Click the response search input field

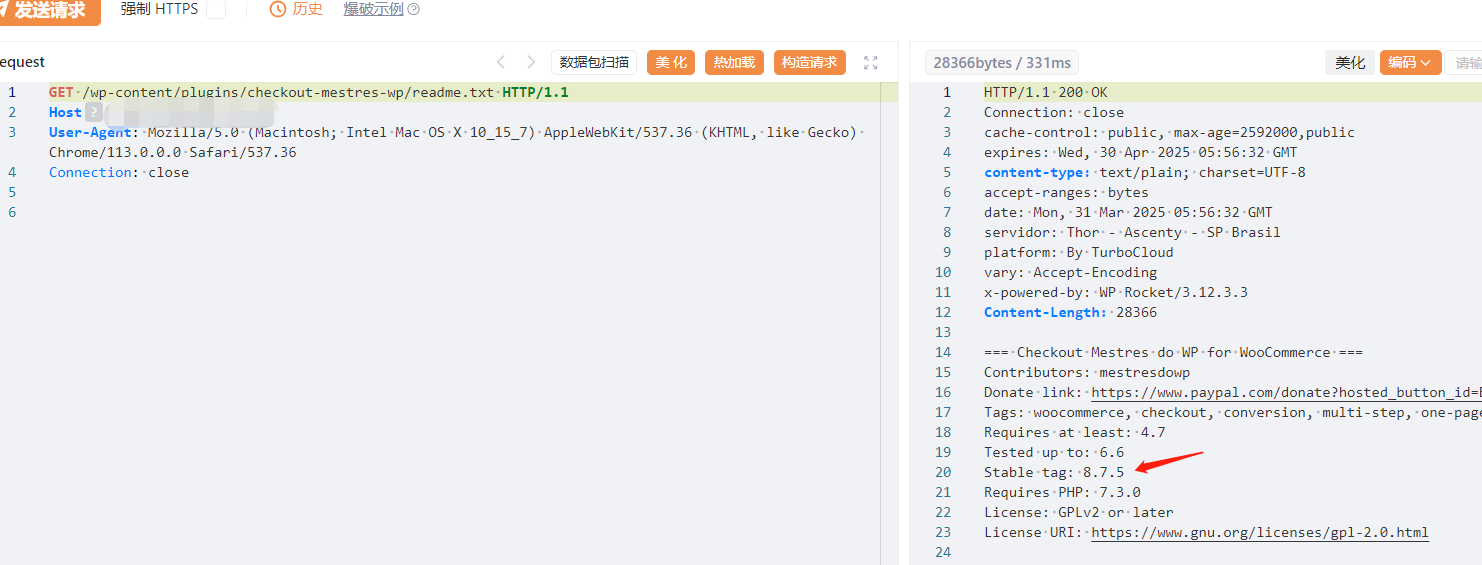point(1464,63)
